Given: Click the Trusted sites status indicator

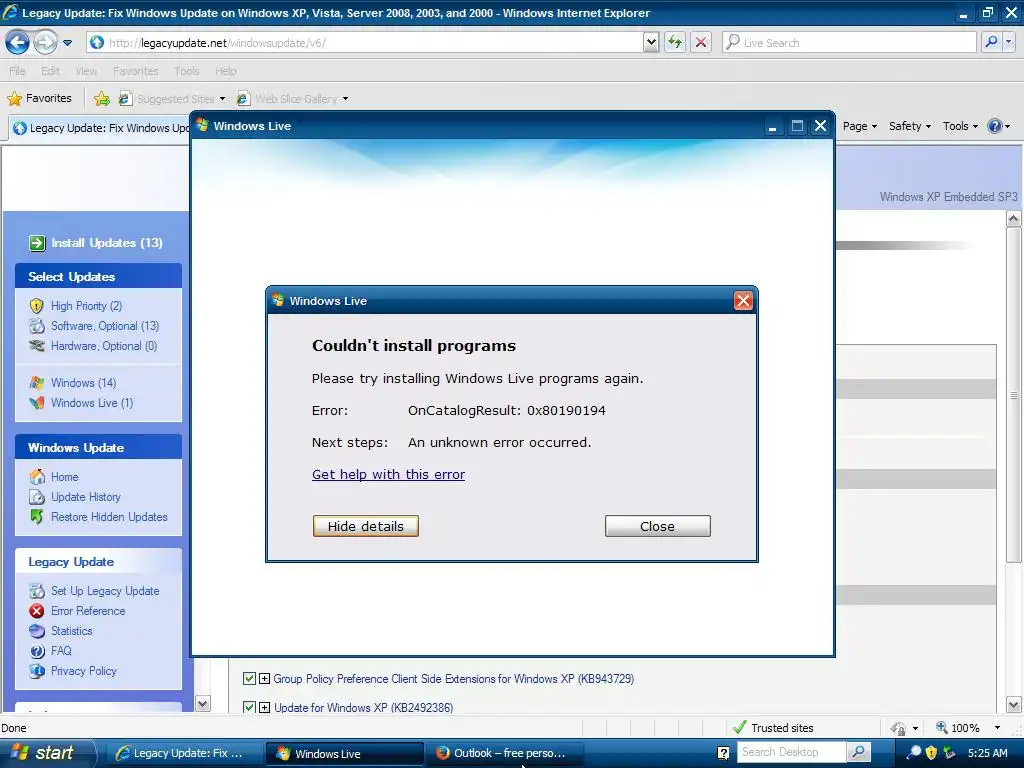Looking at the screenshot, I should [x=774, y=728].
